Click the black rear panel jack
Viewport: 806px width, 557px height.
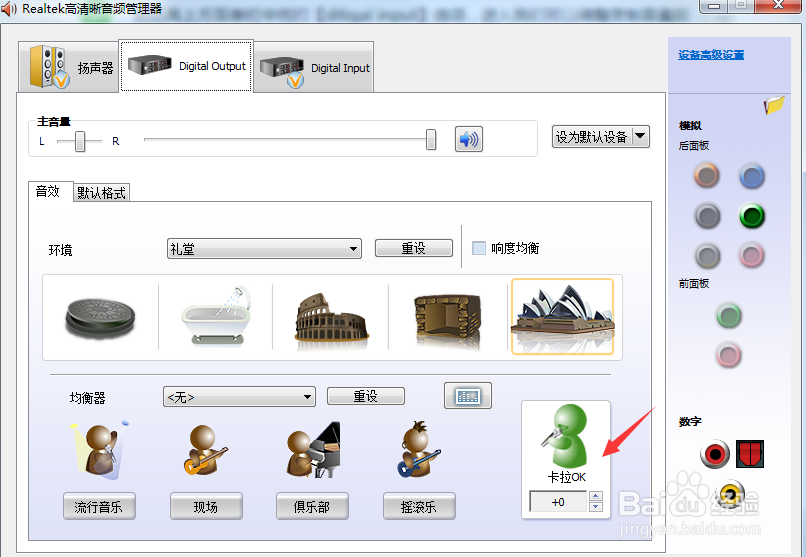(707, 216)
